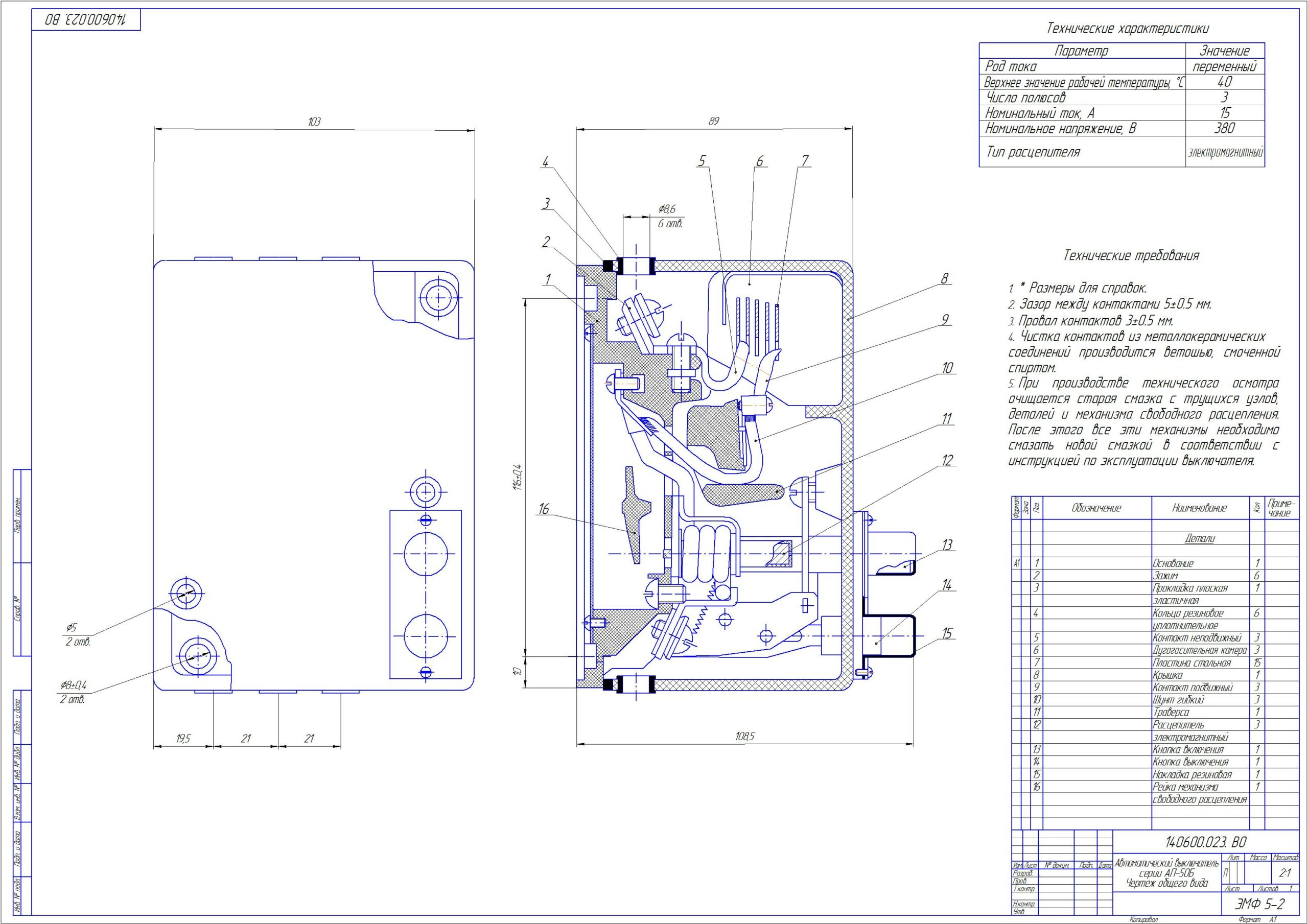Image resolution: width=1308 pixels, height=924 pixels.
Task: Click 'Провал контактов 3±0.5 мм.' line
Action: point(1096,321)
